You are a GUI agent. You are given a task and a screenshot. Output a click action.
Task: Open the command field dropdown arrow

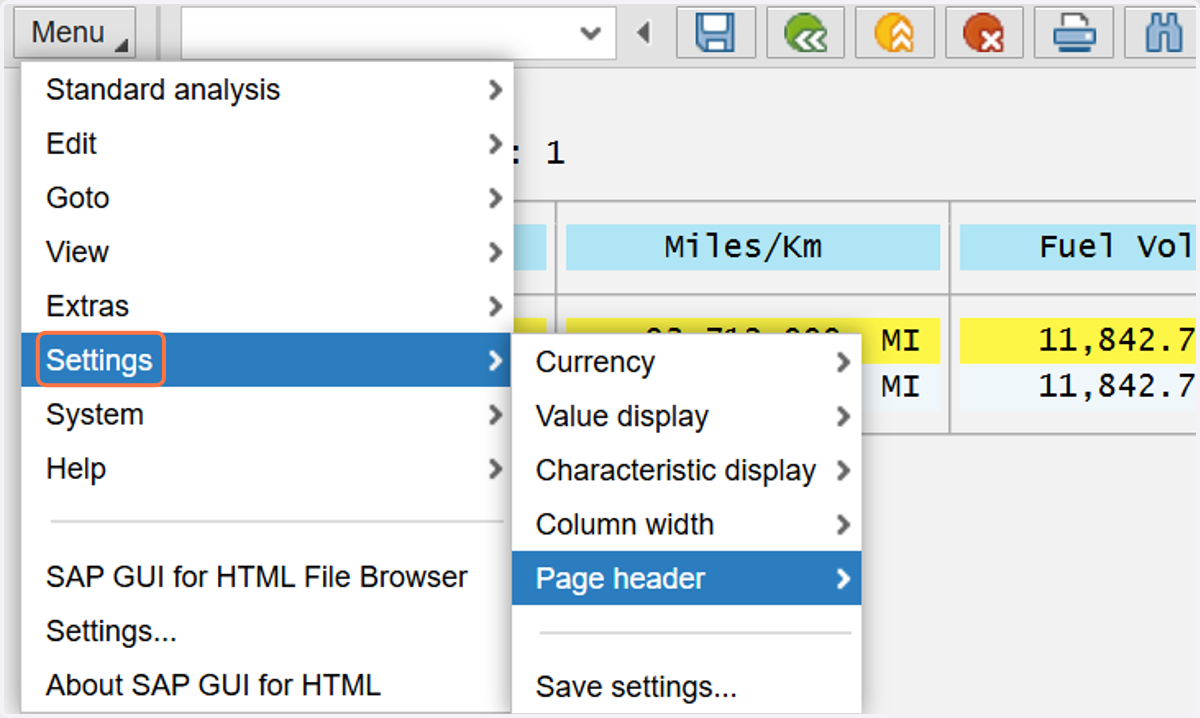[590, 34]
